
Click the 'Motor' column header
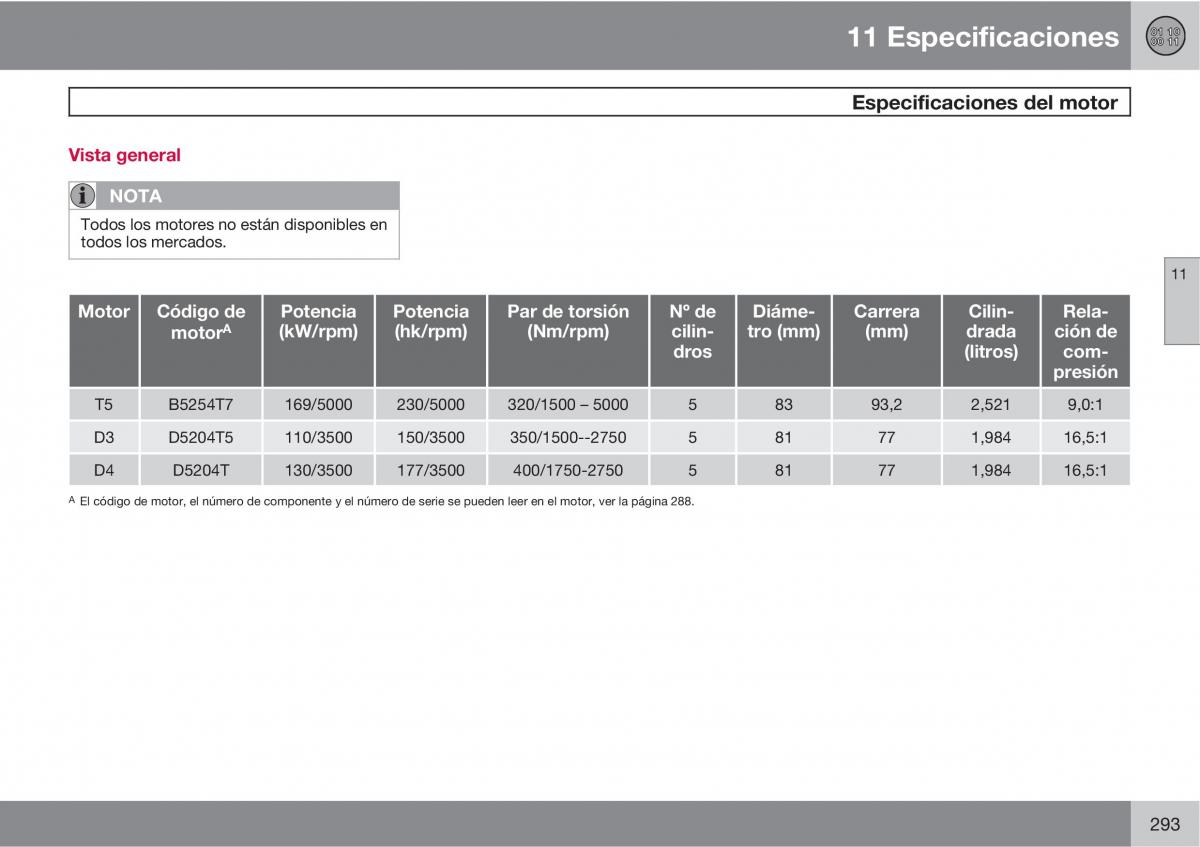pyautogui.click(x=104, y=340)
